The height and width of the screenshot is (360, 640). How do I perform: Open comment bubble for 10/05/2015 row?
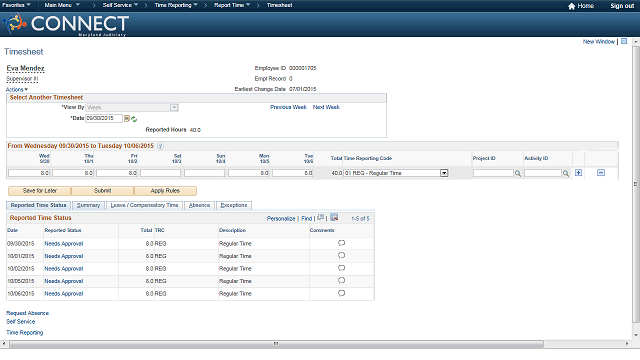pos(341,281)
